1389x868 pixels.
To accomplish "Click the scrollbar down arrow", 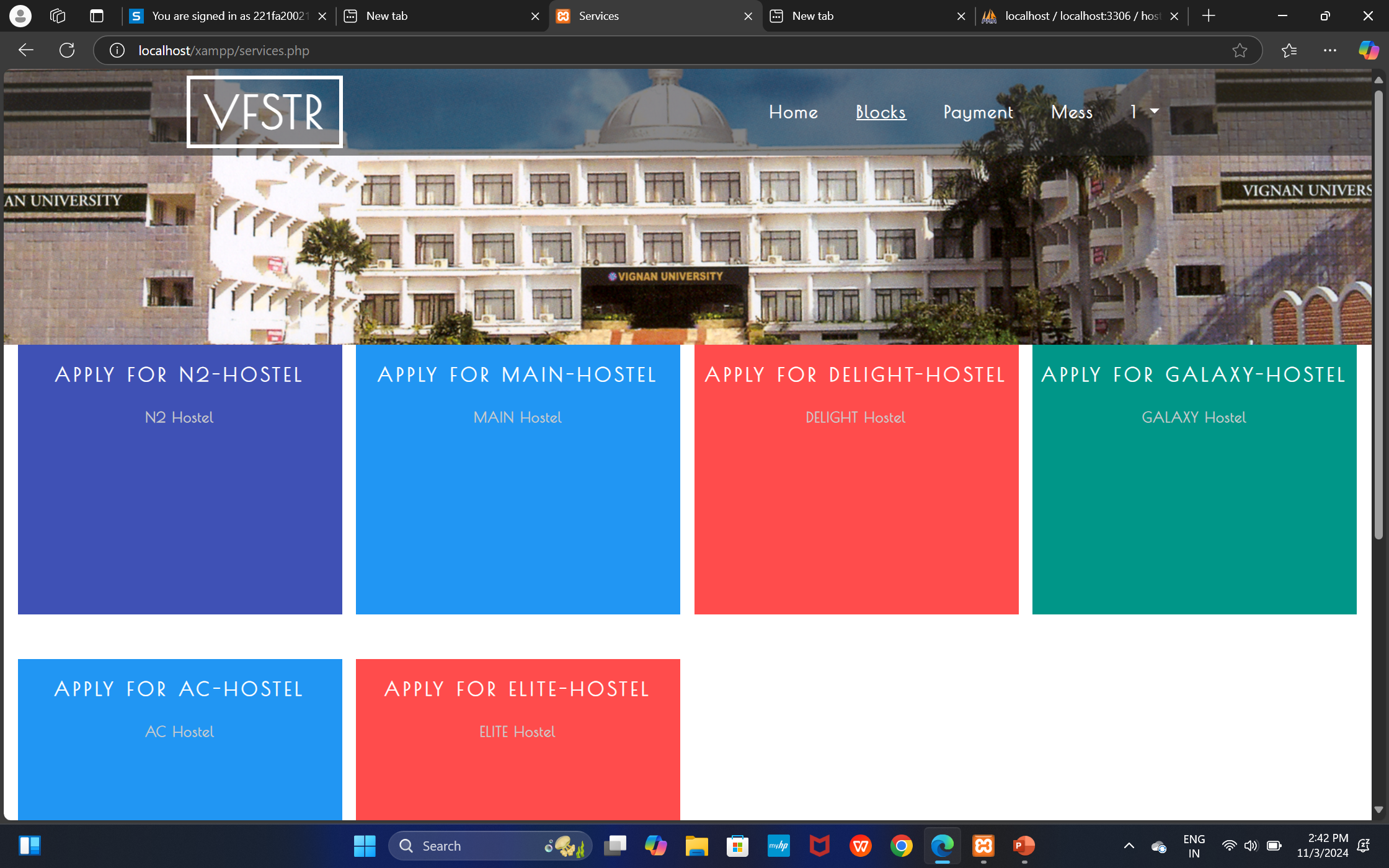I will (x=1378, y=810).
